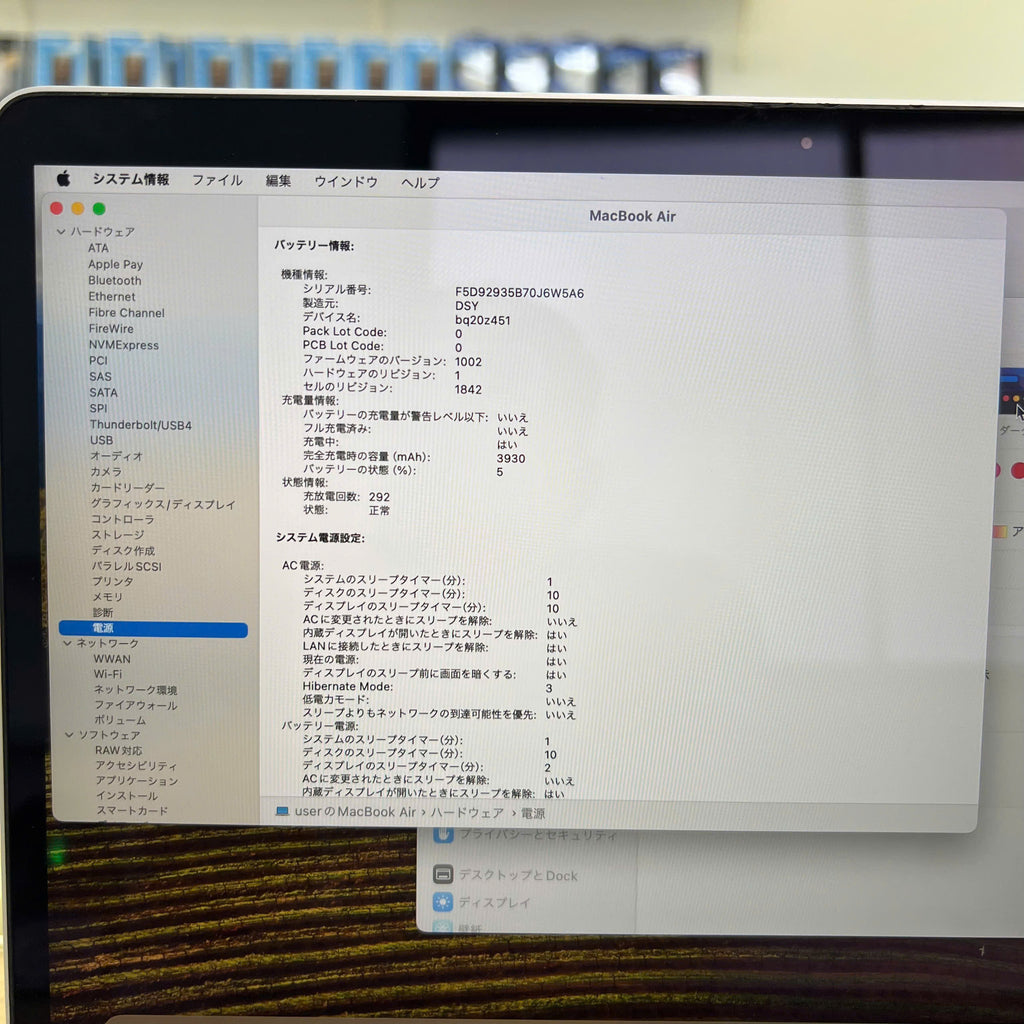This screenshot has height=1024, width=1024.
Task: Select ボリューム in sidebar
Action: click(120, 720)
